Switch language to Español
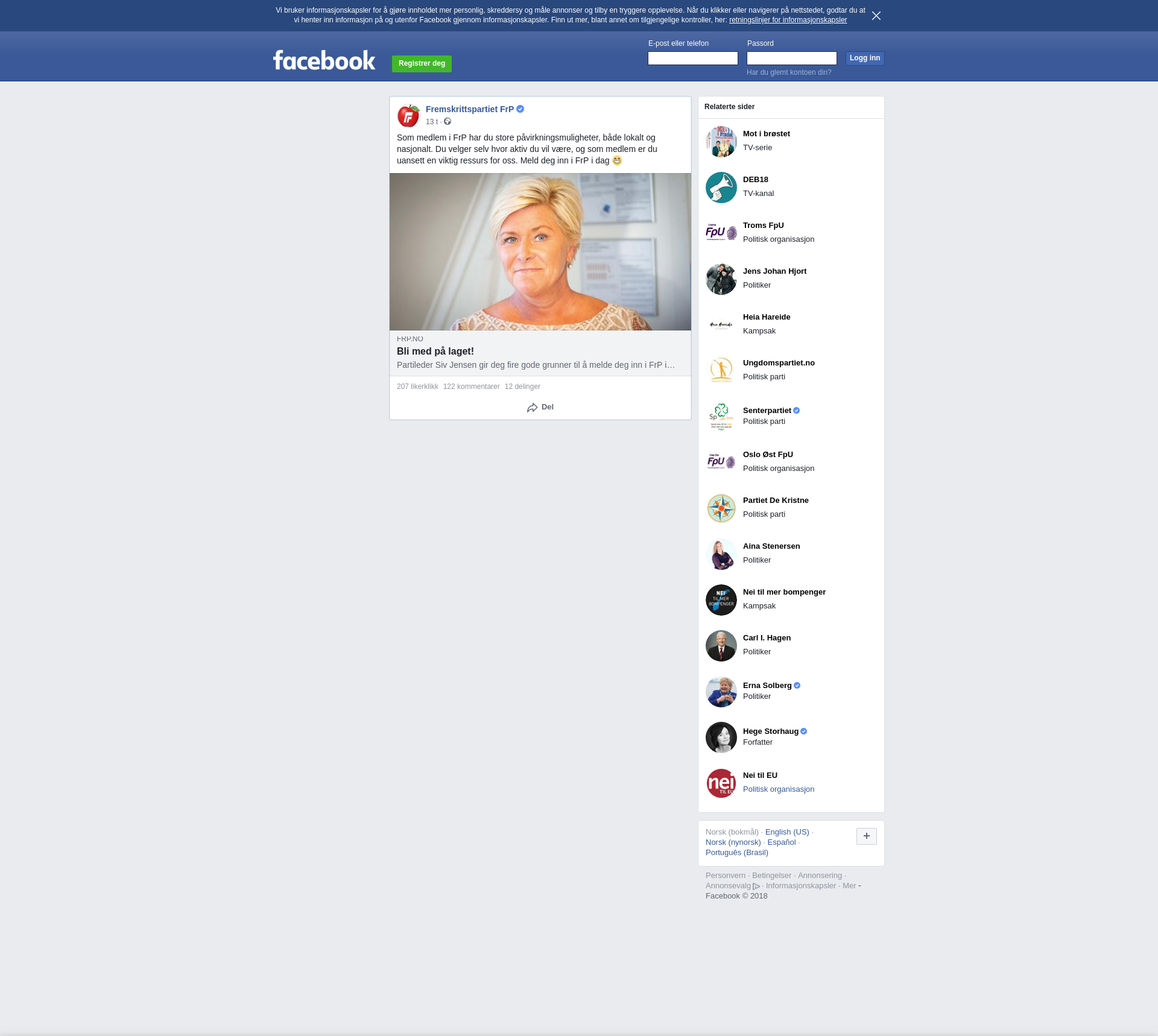 point(782,842)
